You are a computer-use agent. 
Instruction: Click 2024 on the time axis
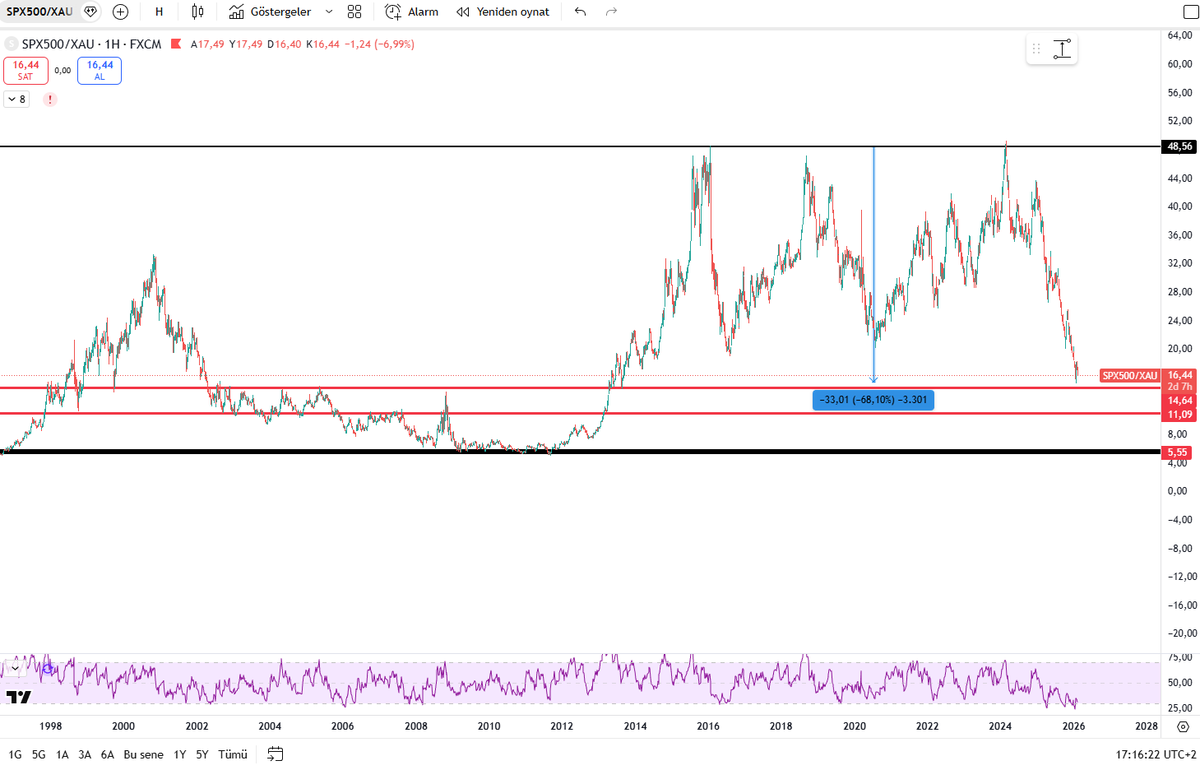pyautogui.click(x=1000, y=726)
